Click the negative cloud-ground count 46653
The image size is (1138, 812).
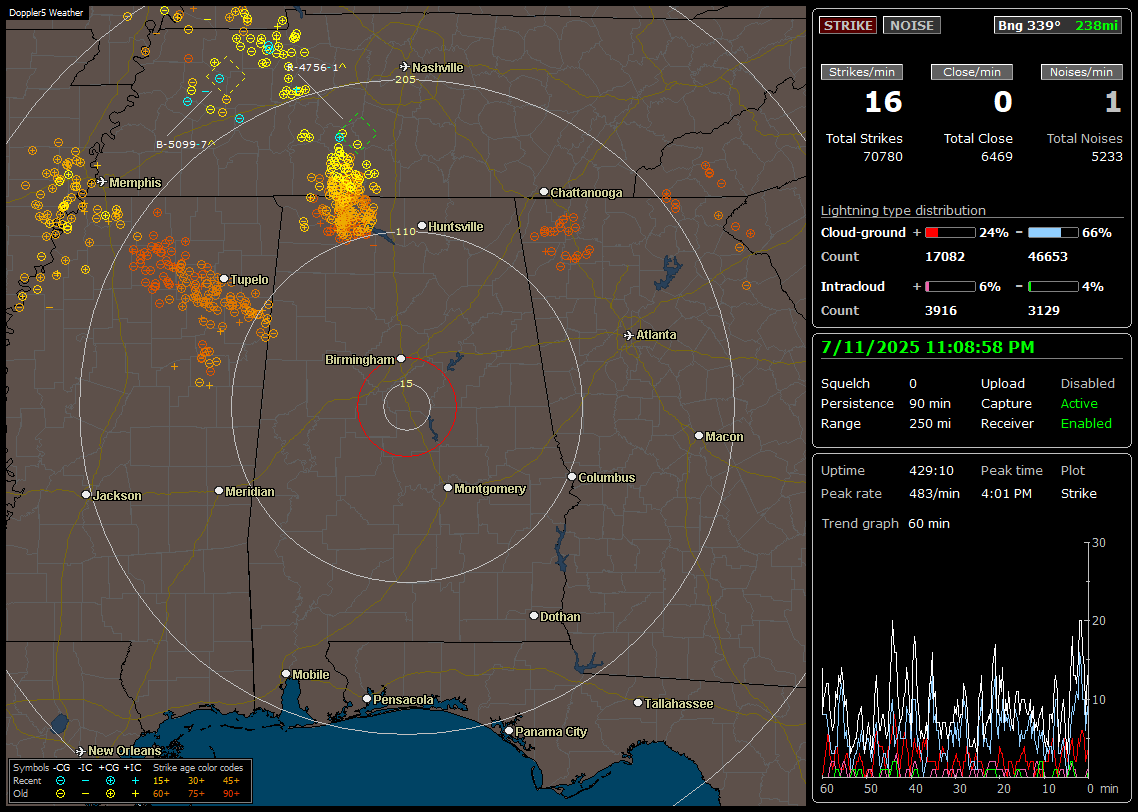click(x=1047, y=257)
